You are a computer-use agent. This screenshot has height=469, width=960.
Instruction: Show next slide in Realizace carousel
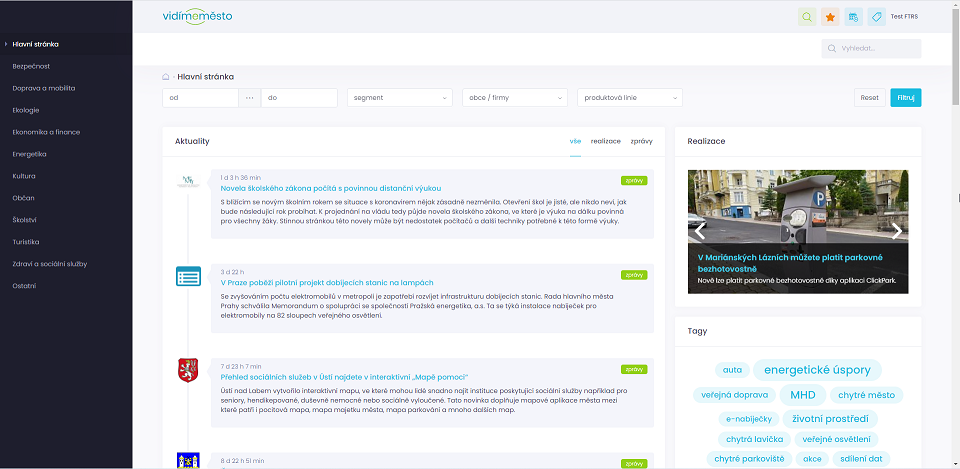click(x=897, y=230)
